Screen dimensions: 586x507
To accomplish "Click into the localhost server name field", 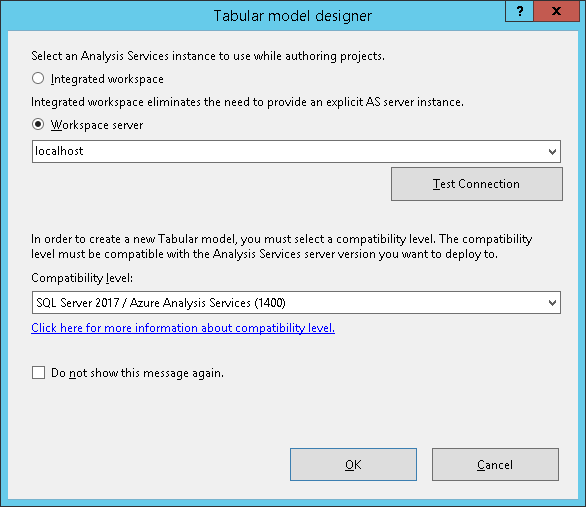I will (290, 151).
